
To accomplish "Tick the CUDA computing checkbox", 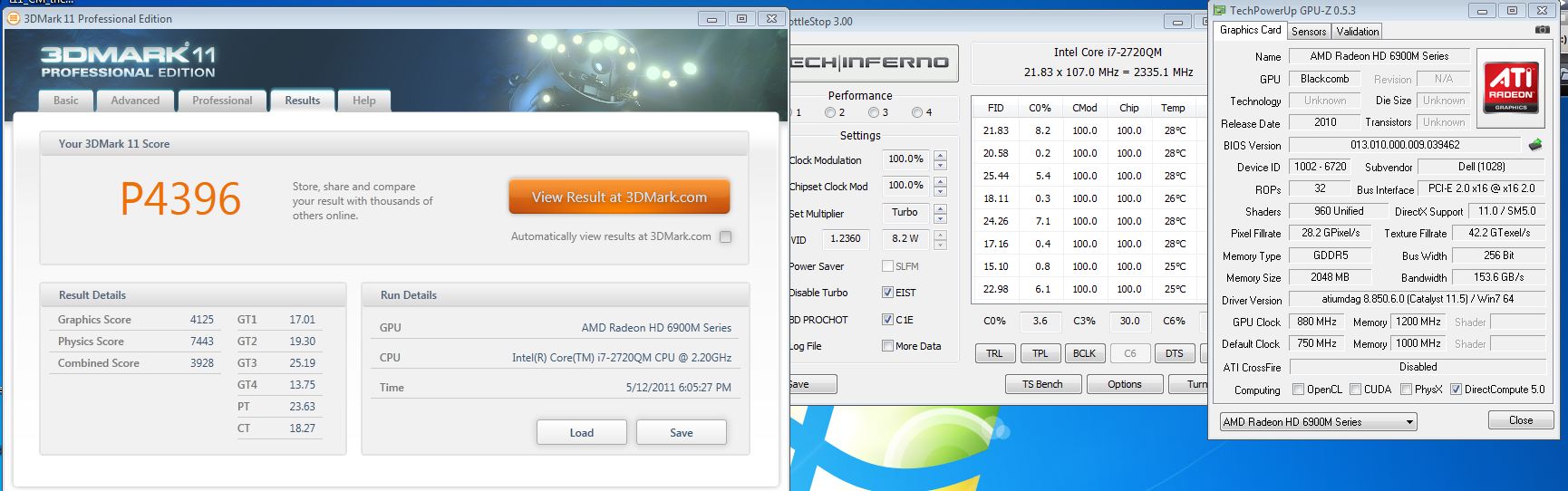I will (x=1355, y=390).
